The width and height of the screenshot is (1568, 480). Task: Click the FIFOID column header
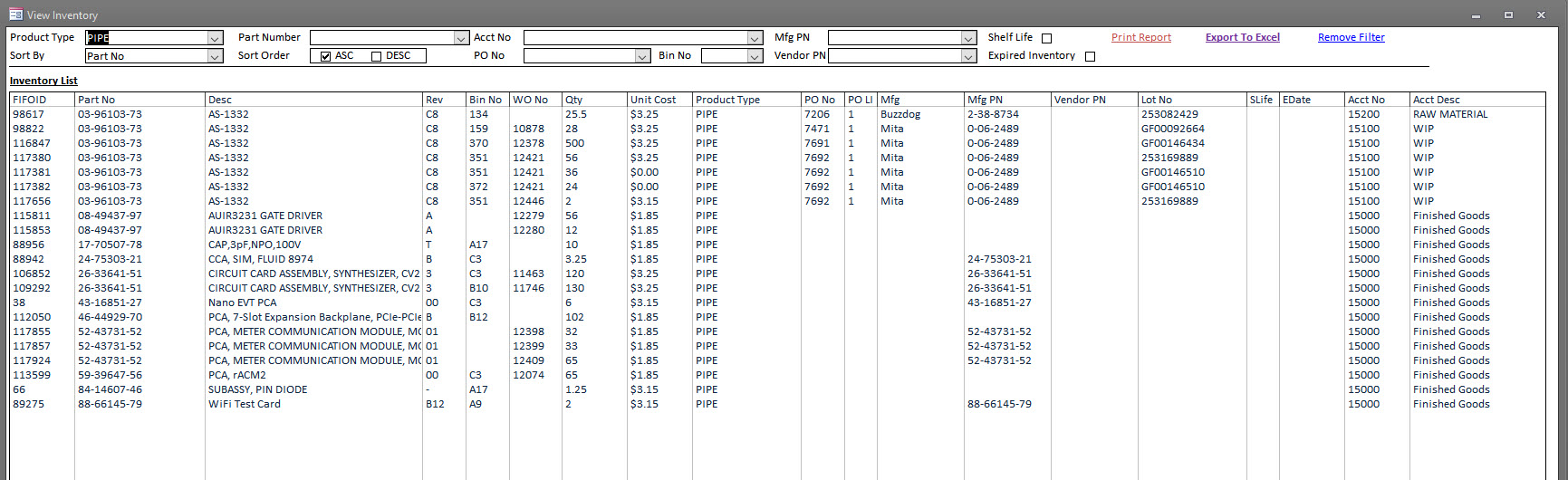(29, 100)
